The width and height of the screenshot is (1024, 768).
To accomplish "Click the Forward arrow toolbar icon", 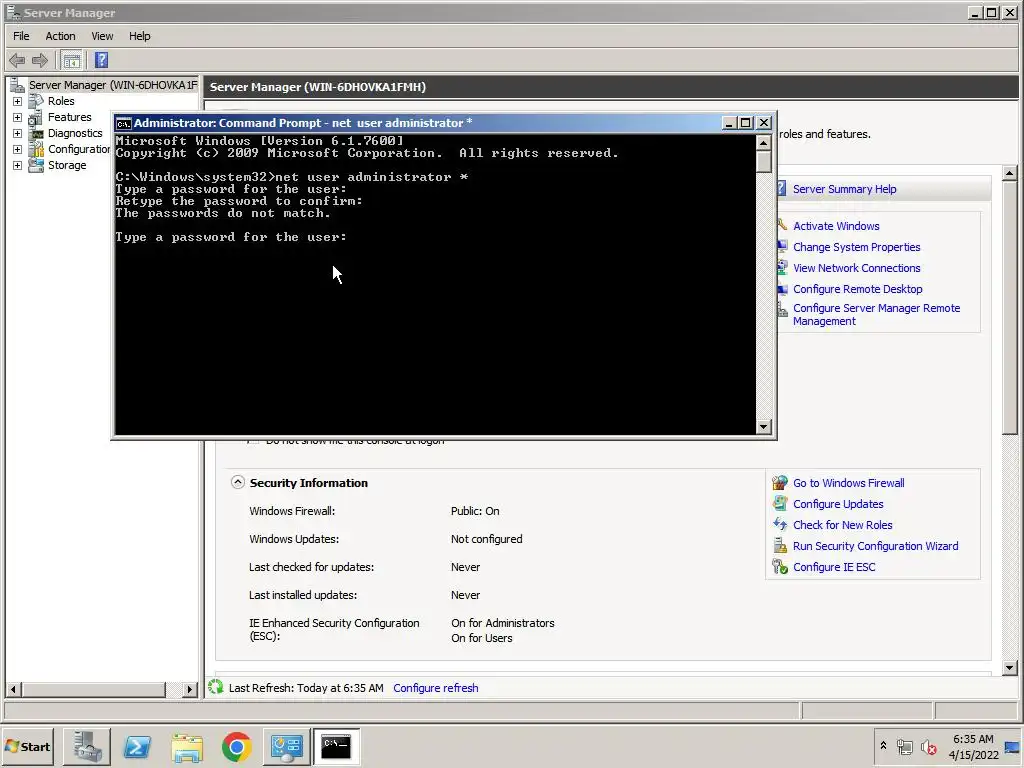I will (x=40, y=61).
